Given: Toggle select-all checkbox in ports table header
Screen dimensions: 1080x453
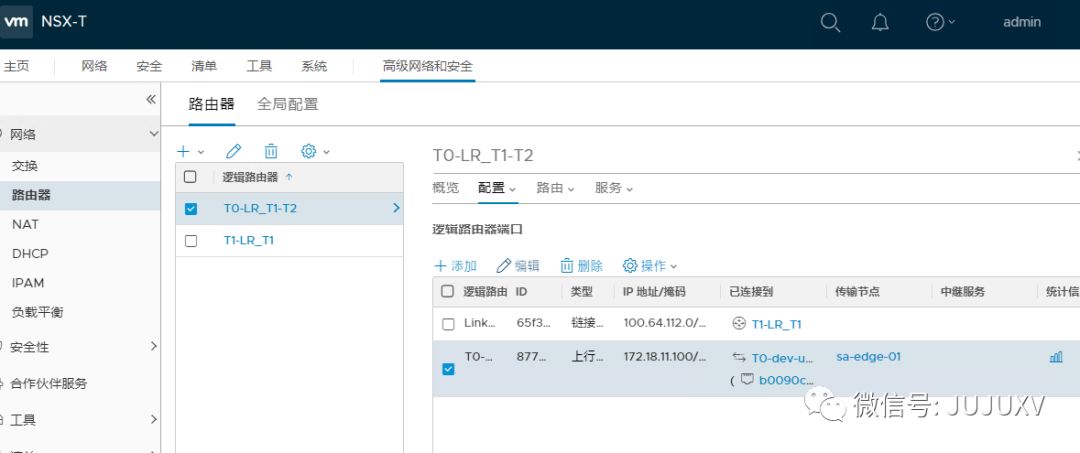Looking at the screenshot, I should (448, 291).
